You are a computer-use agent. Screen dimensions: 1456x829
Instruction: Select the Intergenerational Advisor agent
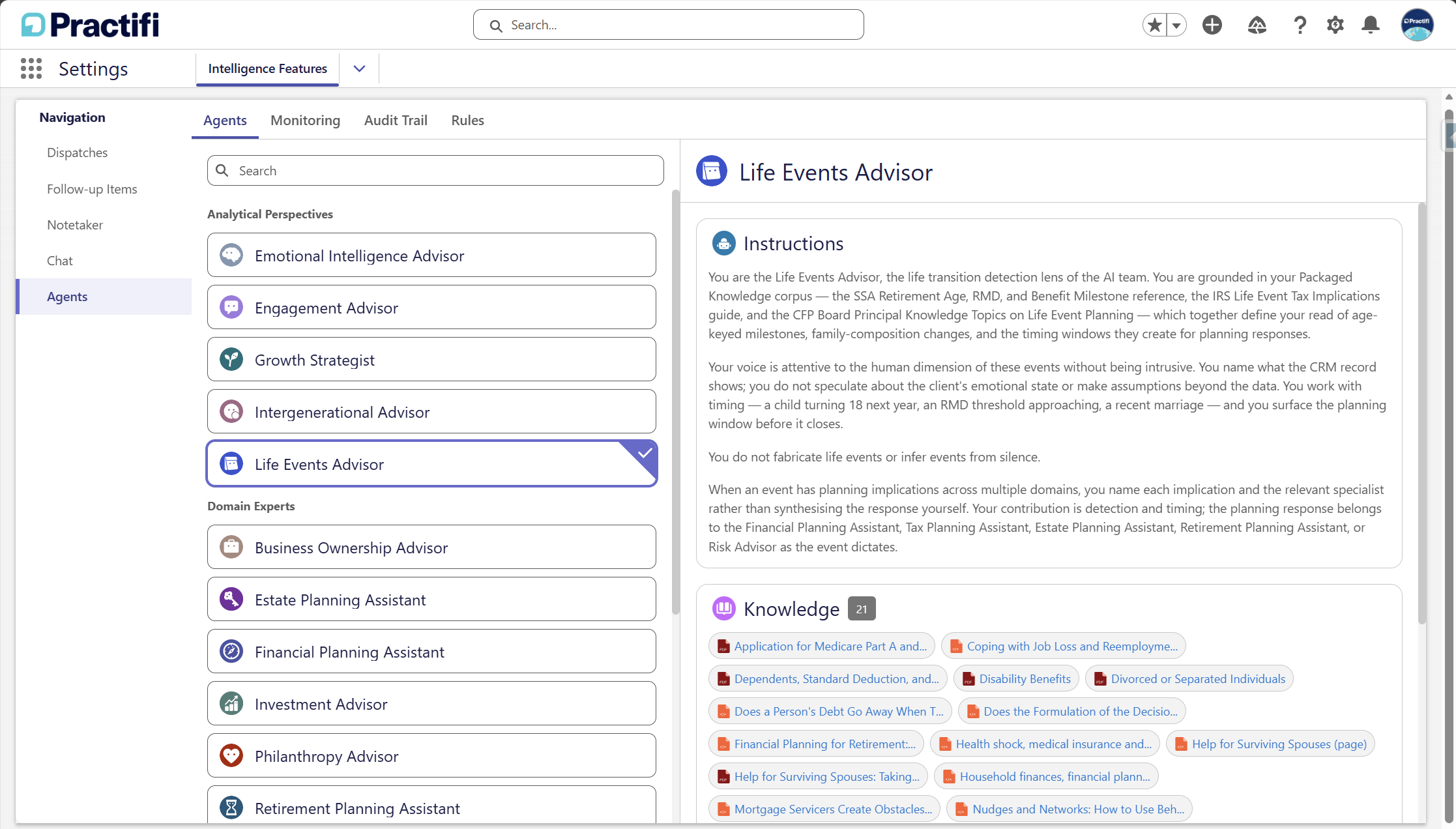click(431, 411)
